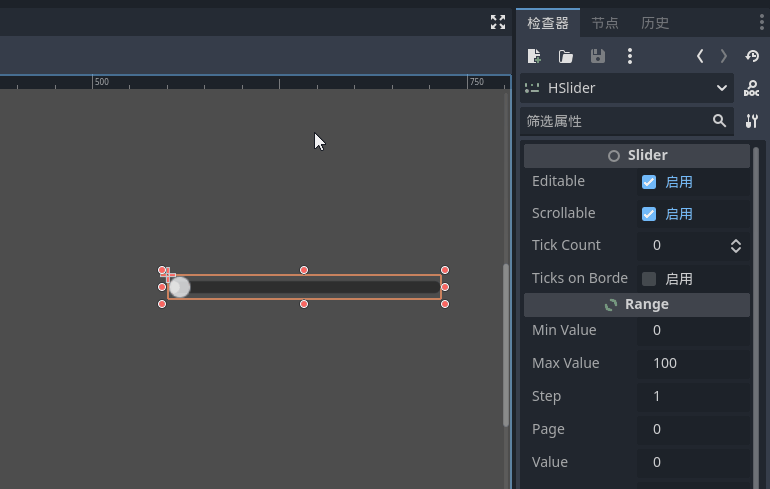770x489 pixels.
Task: Open HSlider documentation via DOC icon
Action: click(752, 89)
